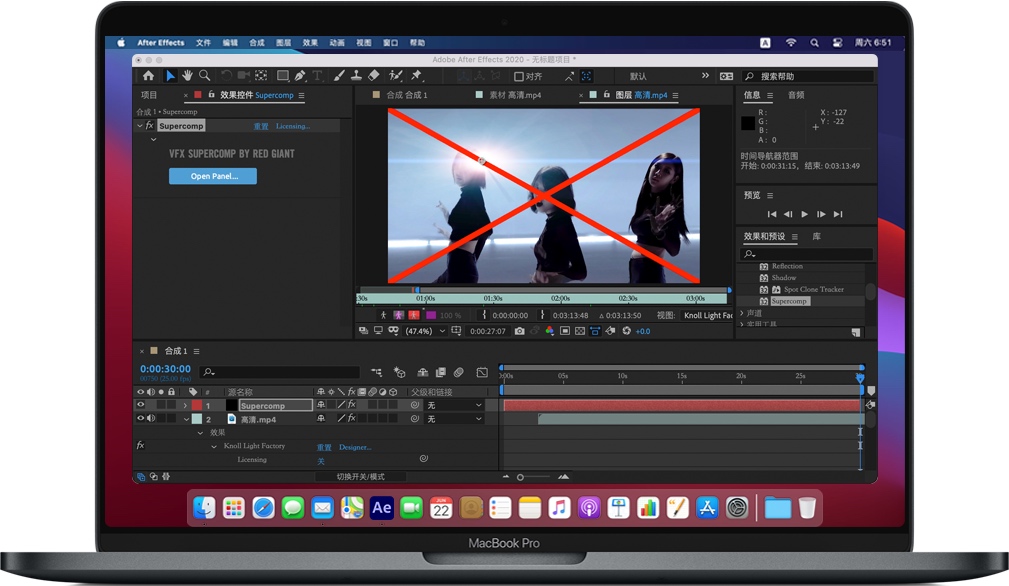Select the Zoom tool
Viewport: 1009px width, 586px height.
[205, 75]
